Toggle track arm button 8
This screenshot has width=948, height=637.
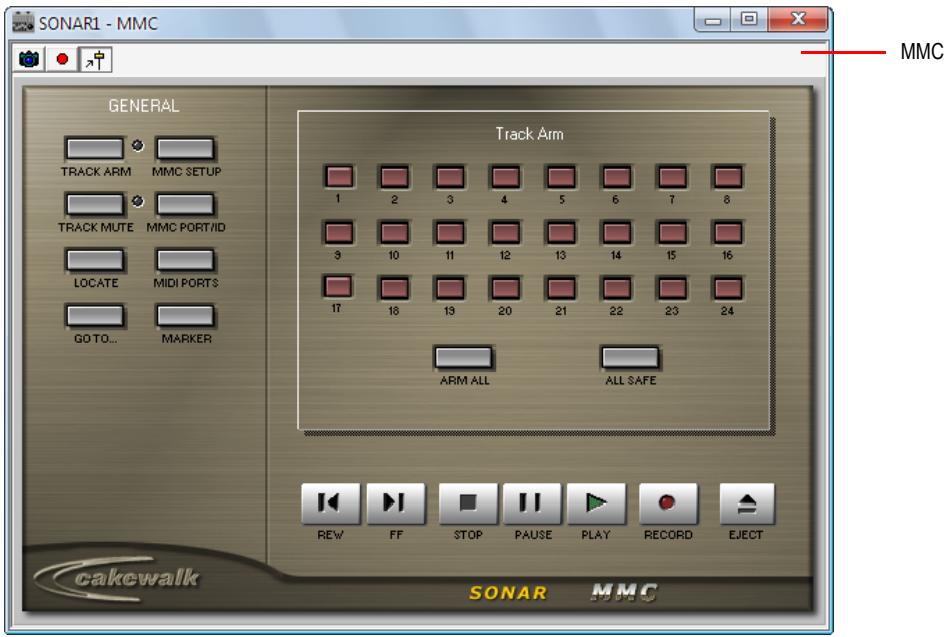tap(728, 177)
